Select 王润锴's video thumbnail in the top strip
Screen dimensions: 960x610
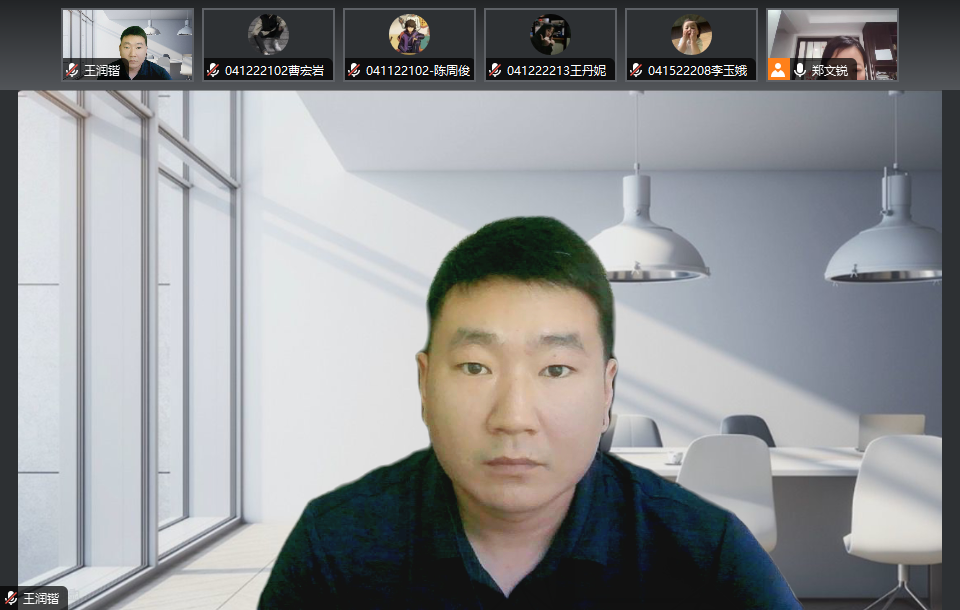tap(127, 38)
